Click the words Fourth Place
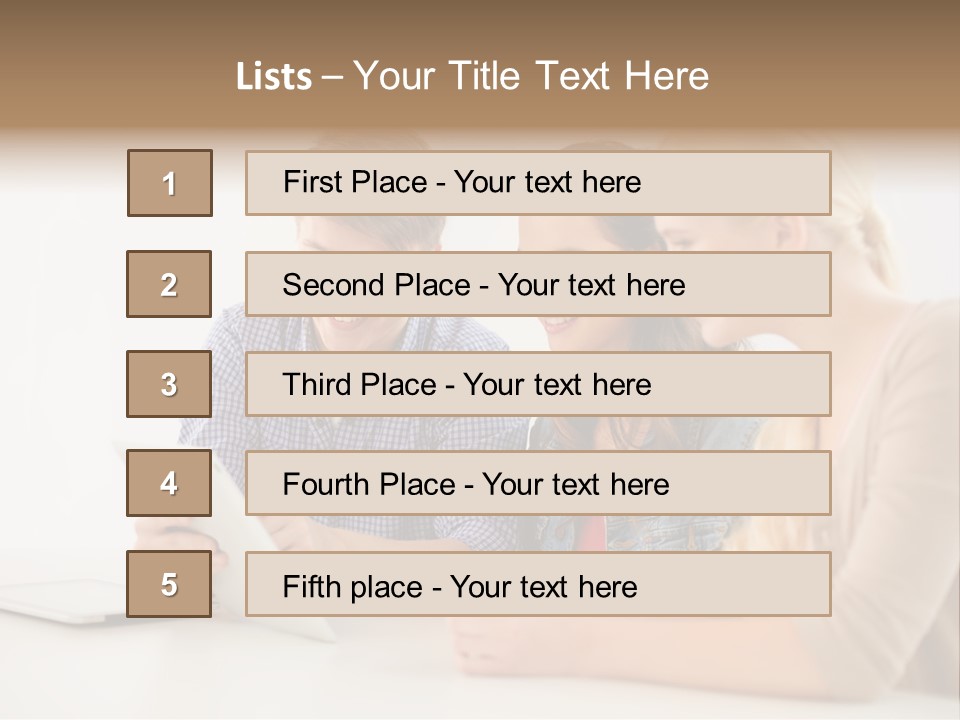960x720 pixels. click(369, 484)
